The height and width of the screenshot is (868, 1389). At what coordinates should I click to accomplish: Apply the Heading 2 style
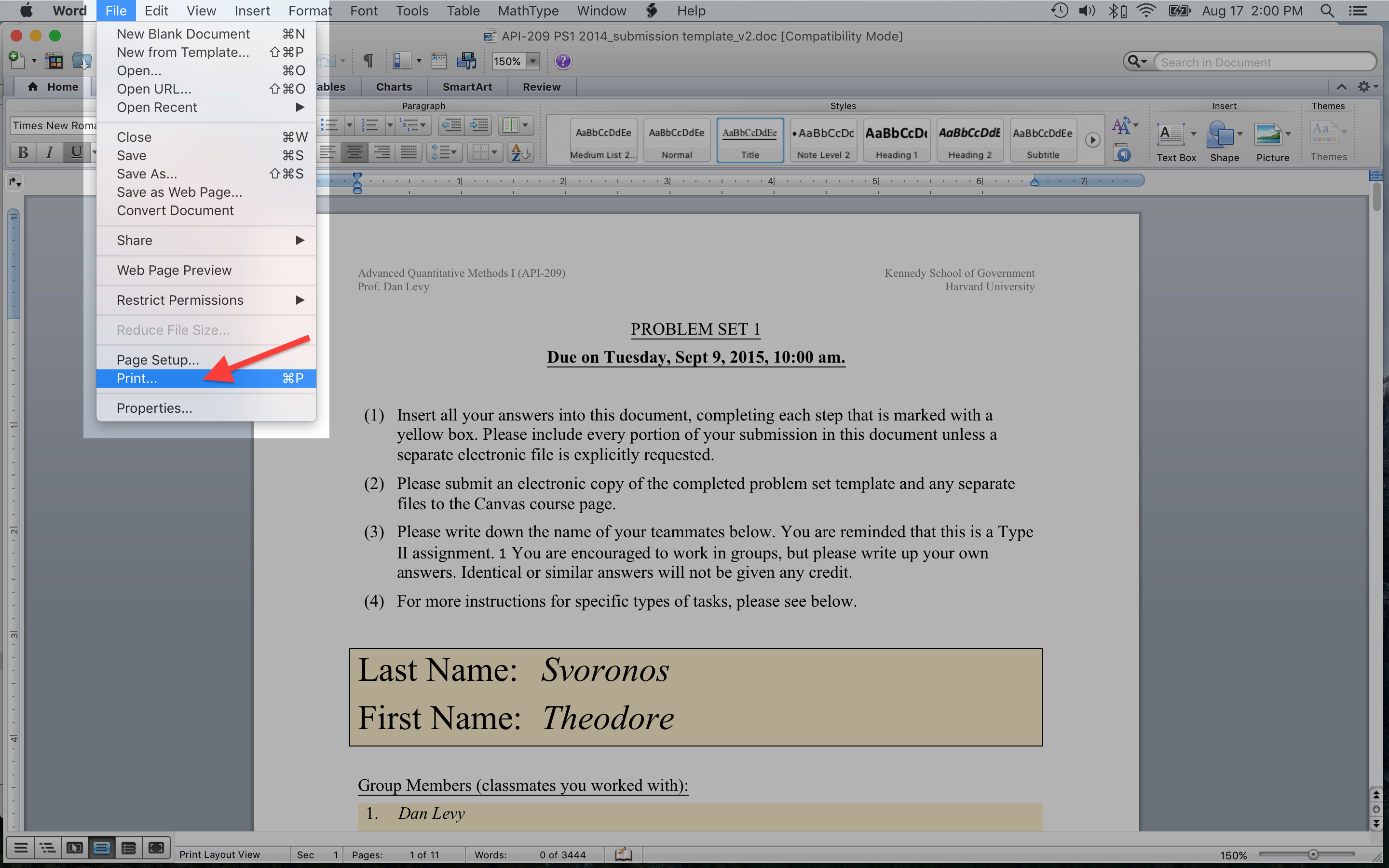[x=969, y=140]
